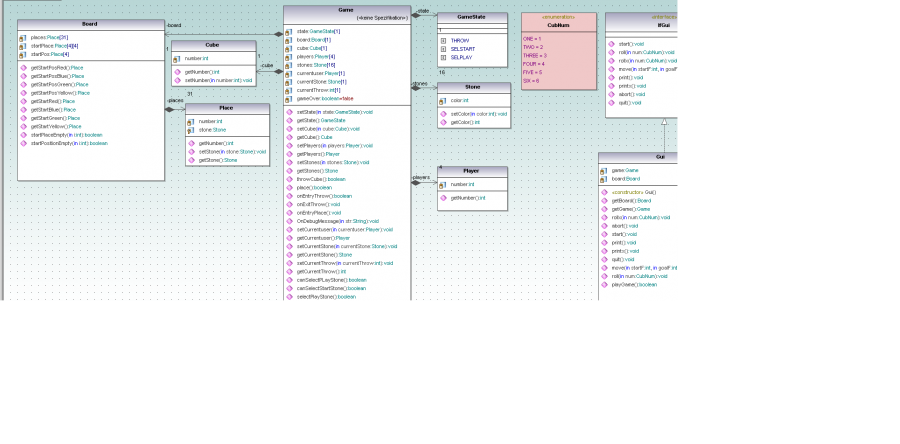Click the SIX = 6 enumeration literal
The height and width of the screenshot is (444, 900).
531,81
